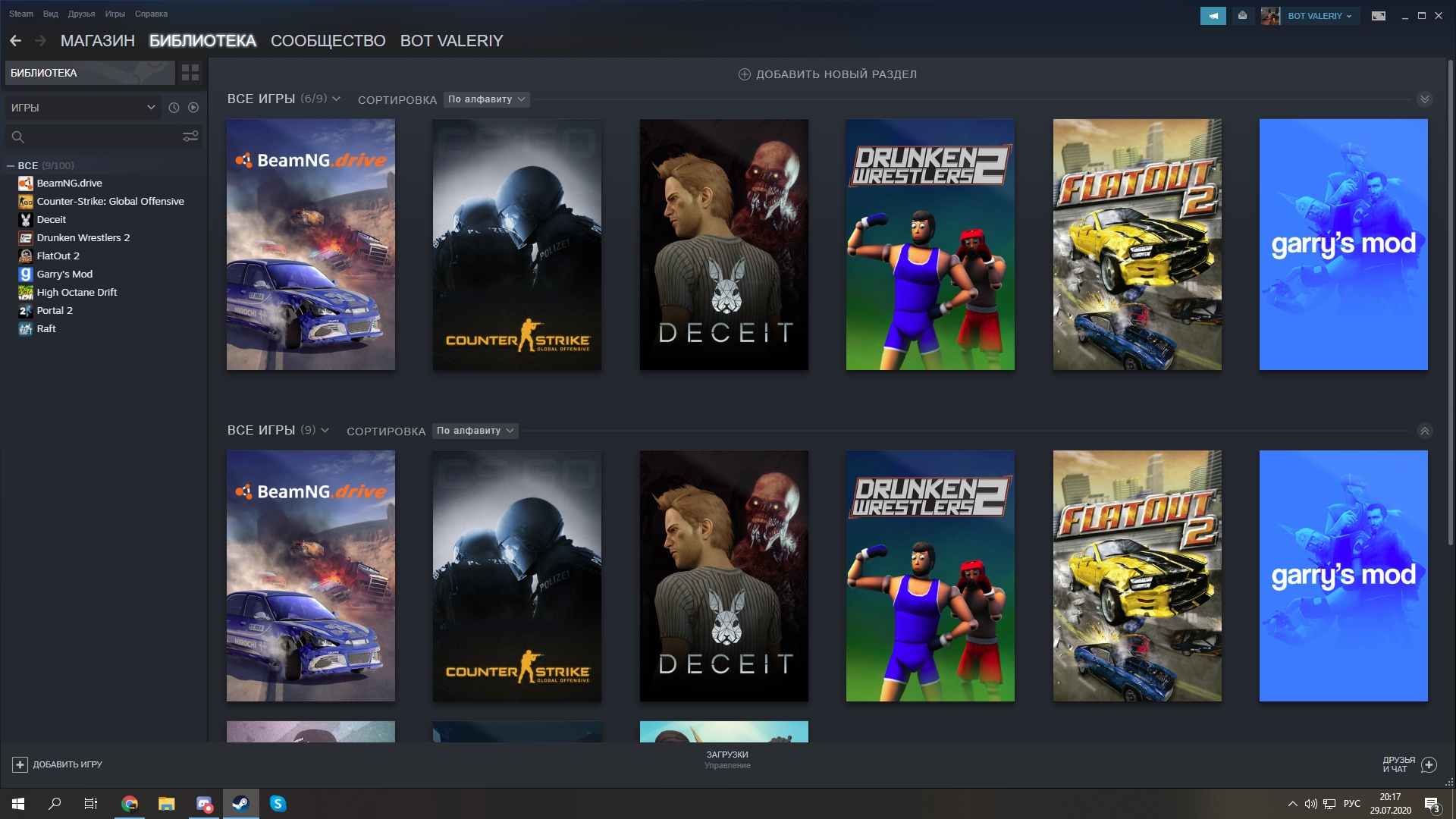Open Skype from the taskbar
The image size is (1456, 819).
[278, 804]
